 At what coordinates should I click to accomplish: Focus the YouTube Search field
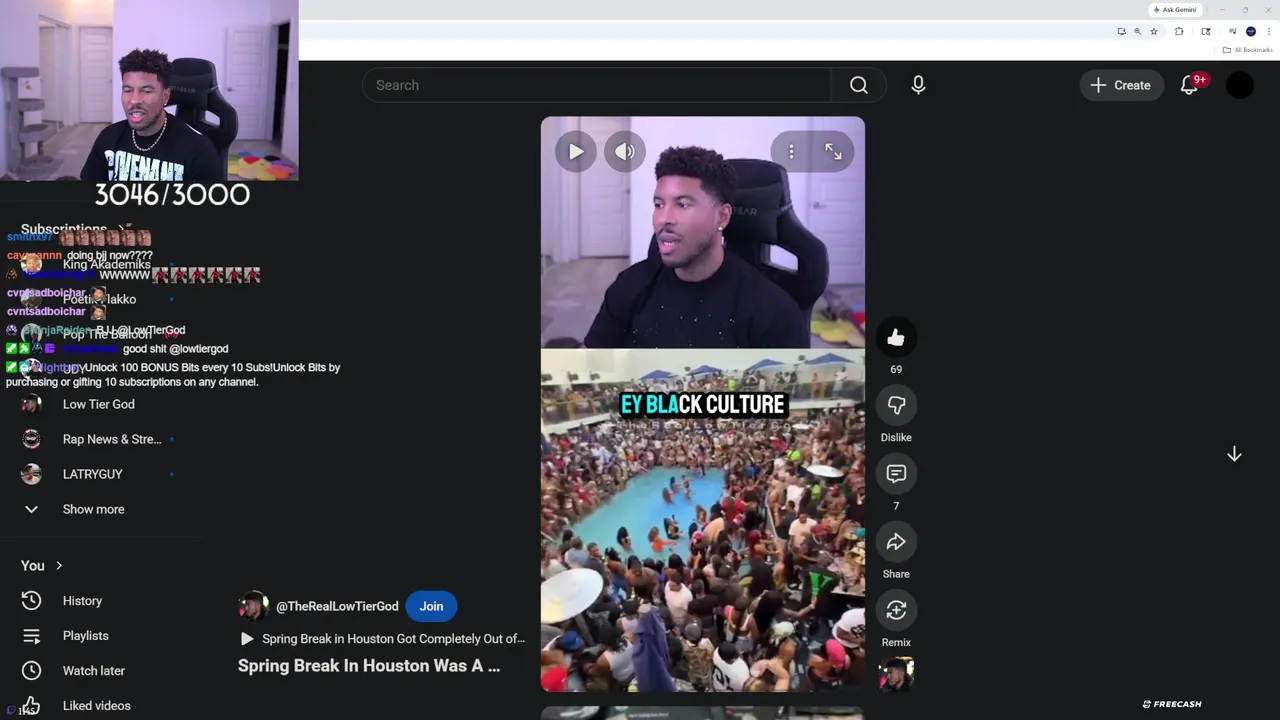[x=597, y=85]
